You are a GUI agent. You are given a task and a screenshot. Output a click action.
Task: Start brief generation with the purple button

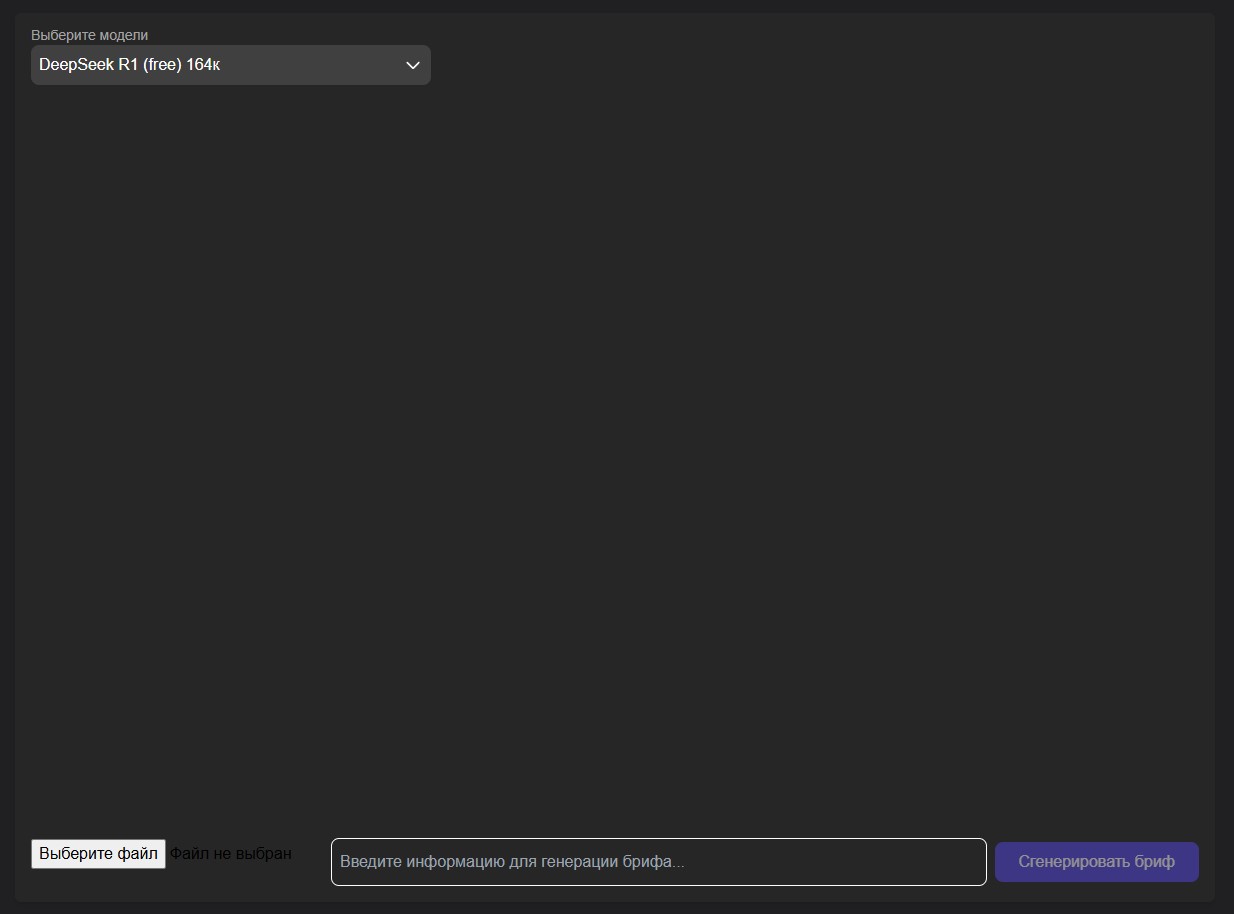[x=1096, y=862]
